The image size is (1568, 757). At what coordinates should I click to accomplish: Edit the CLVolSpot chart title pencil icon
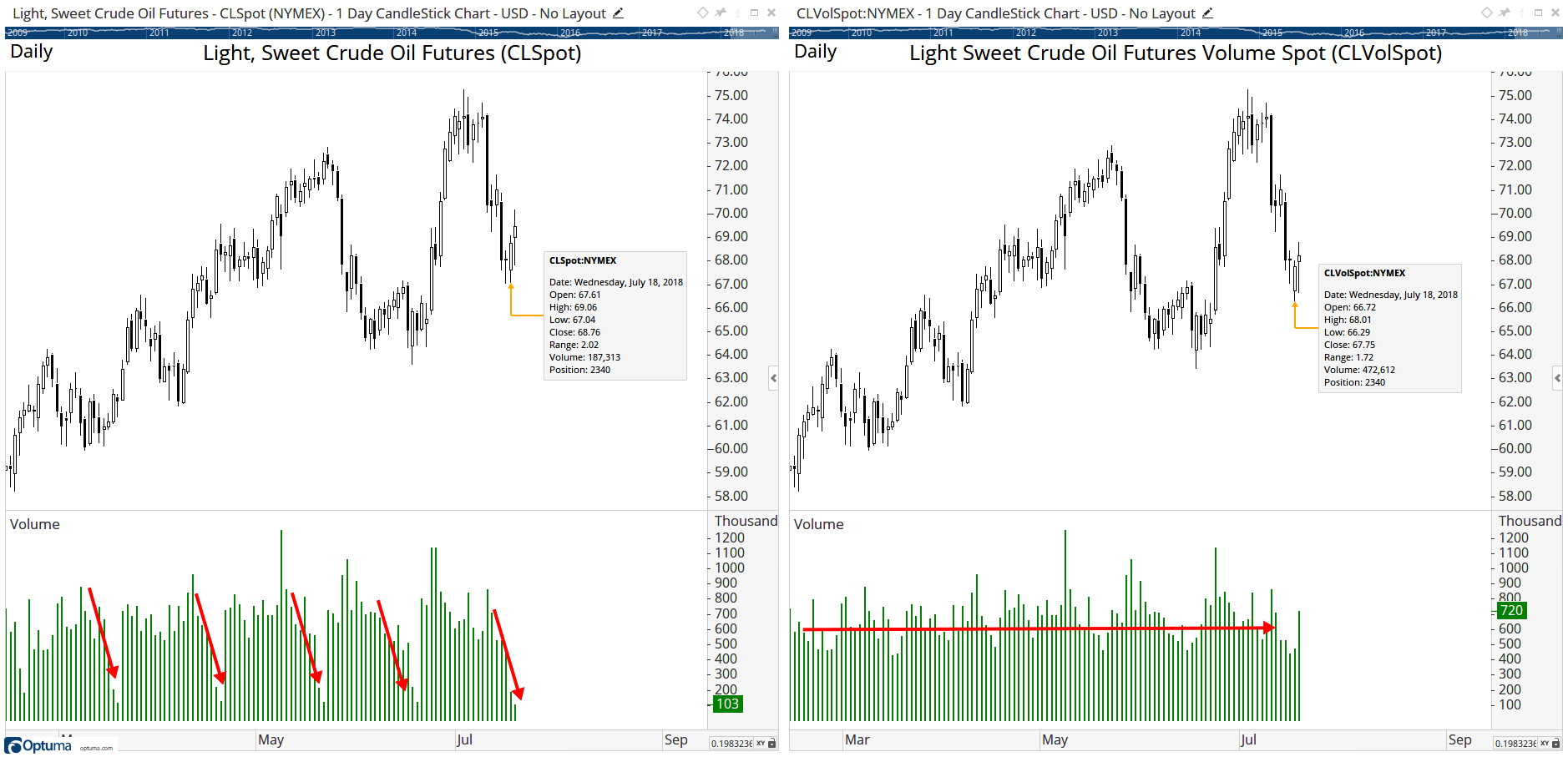click(1207, 13)
